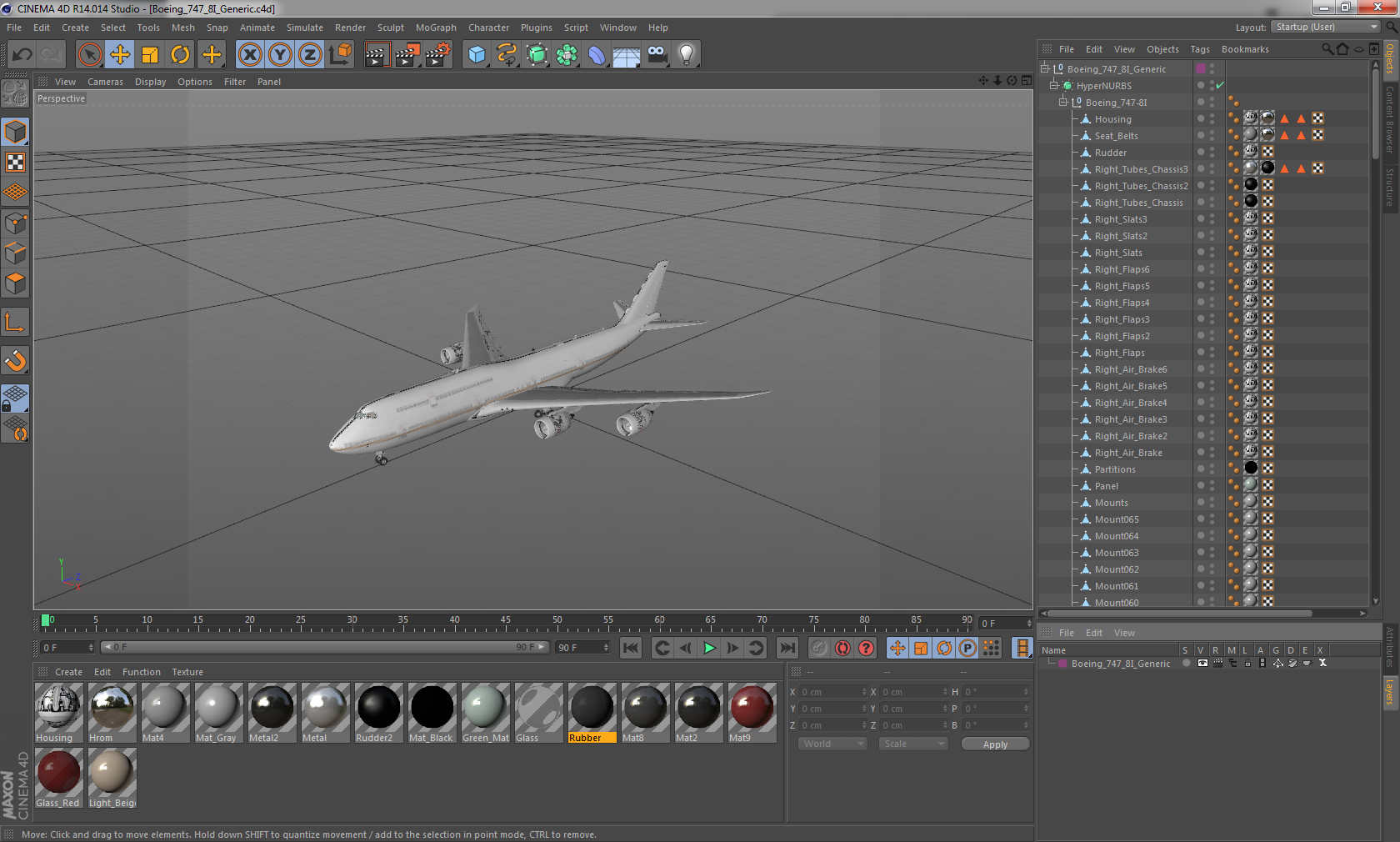Open the MoGraph menu
Screen dimensions: 1400x842
(x=436, y=28)
